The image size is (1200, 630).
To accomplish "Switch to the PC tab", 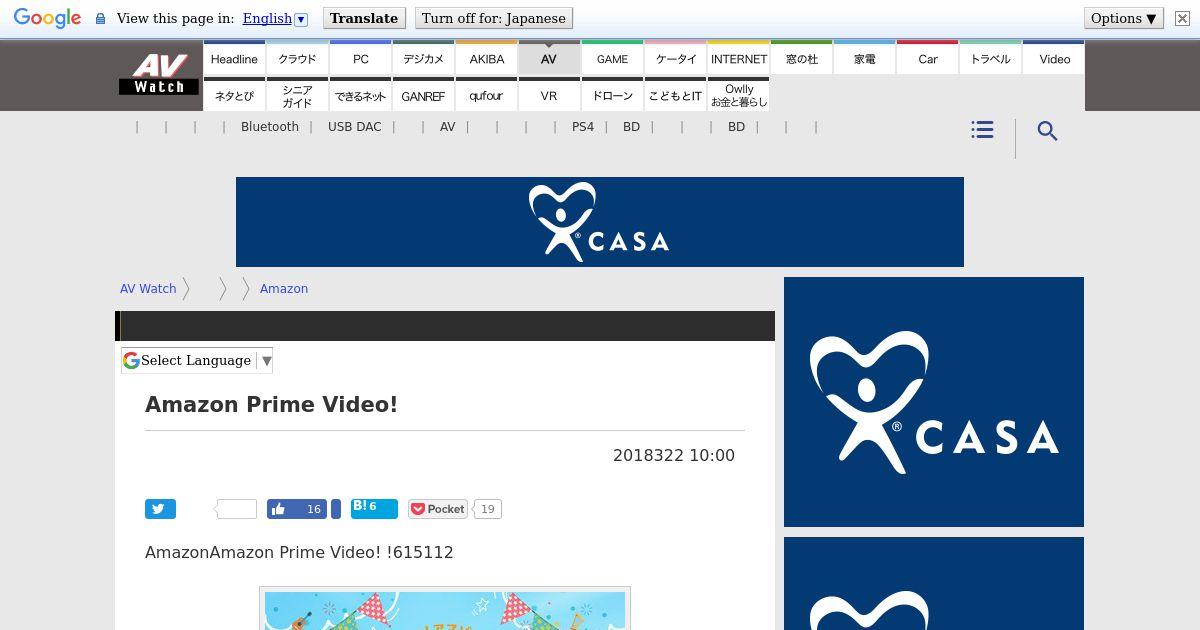I will click(361, 58).
